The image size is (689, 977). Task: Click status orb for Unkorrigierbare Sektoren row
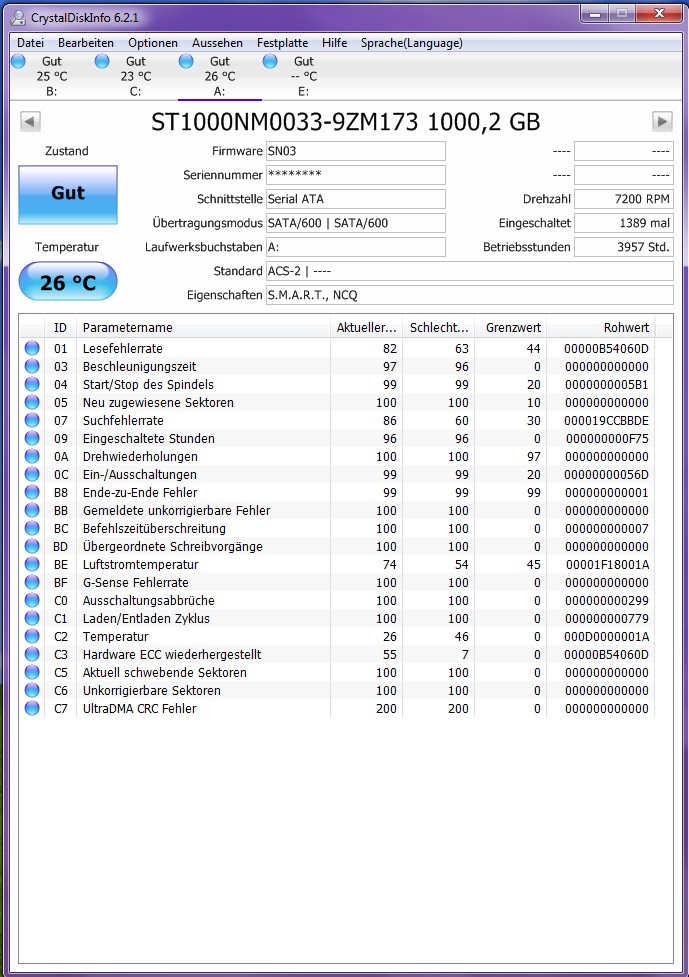pyautogui.click(x=32, y=690)
